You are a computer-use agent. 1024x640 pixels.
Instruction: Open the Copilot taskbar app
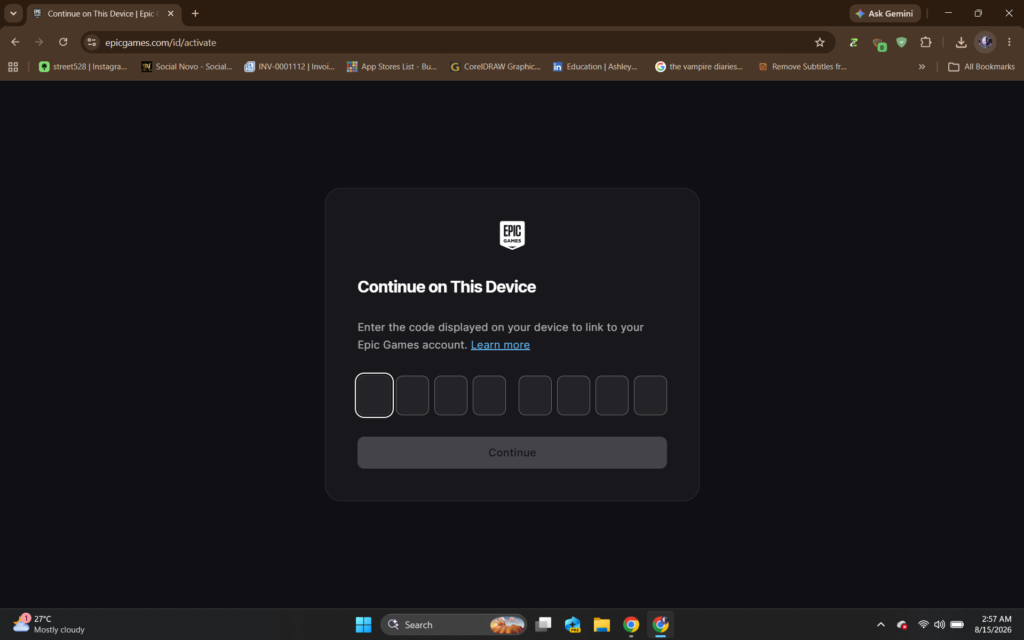point(573,624)
